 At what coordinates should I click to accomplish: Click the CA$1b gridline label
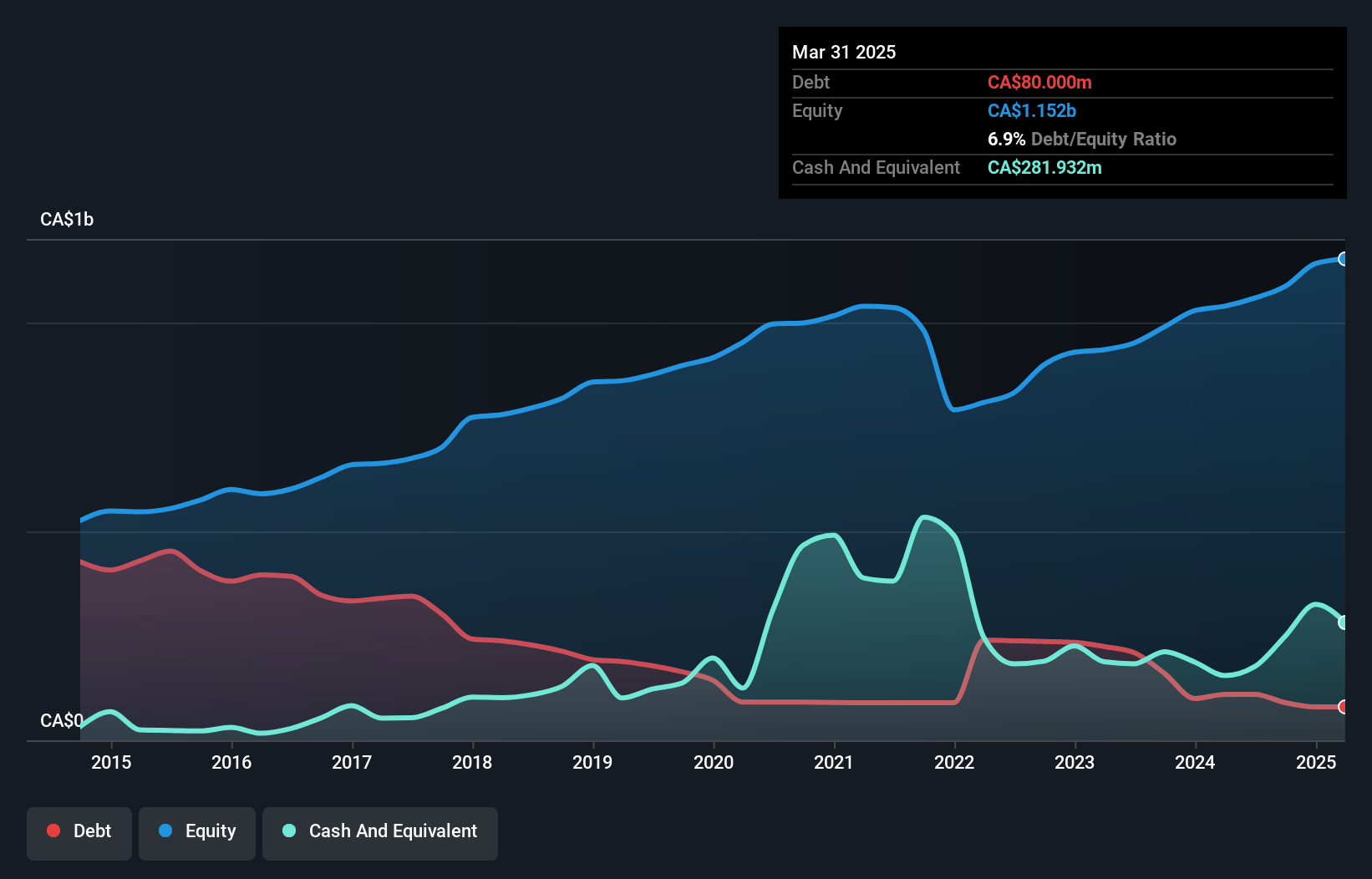click(67, 219)
